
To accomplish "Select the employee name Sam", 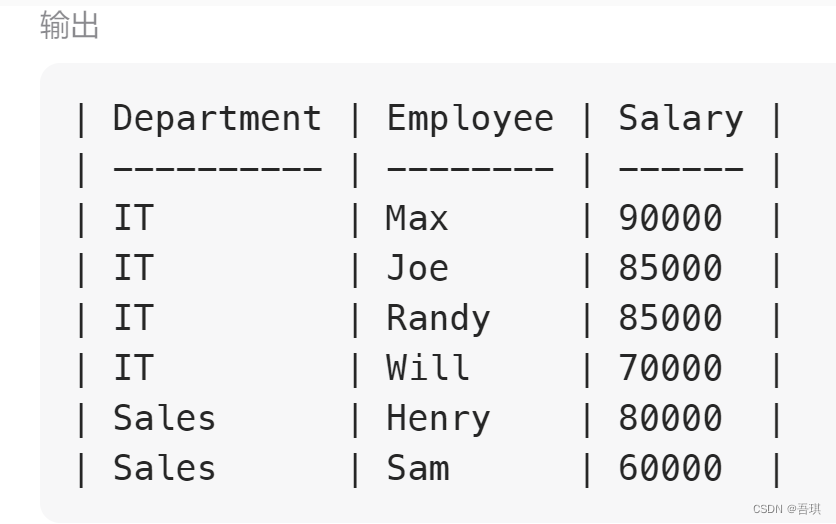I will click(417, 468).
